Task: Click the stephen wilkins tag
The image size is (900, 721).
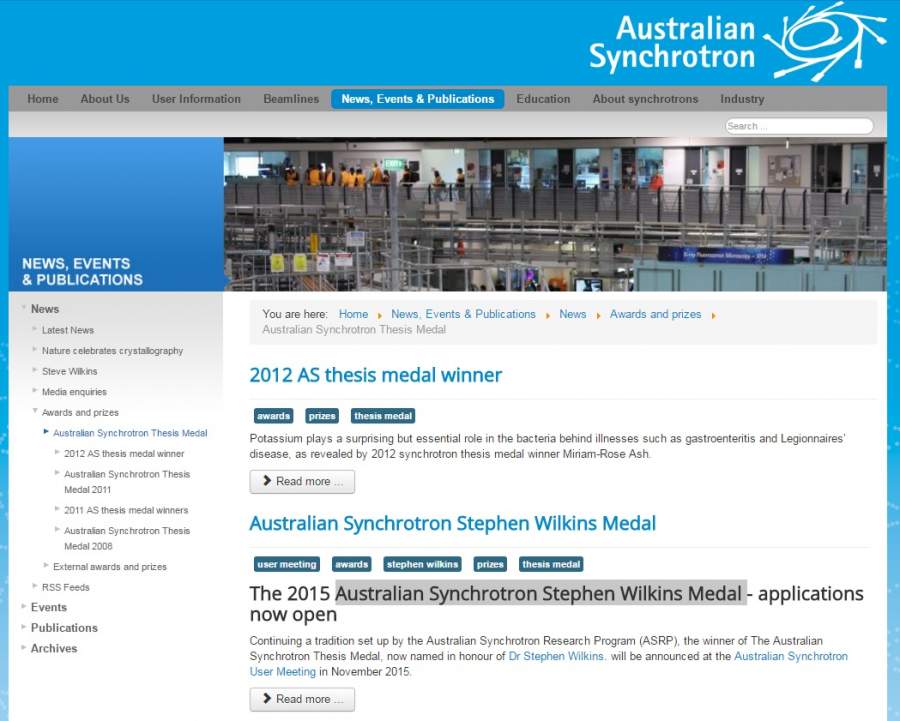Action: coord(422,564)
